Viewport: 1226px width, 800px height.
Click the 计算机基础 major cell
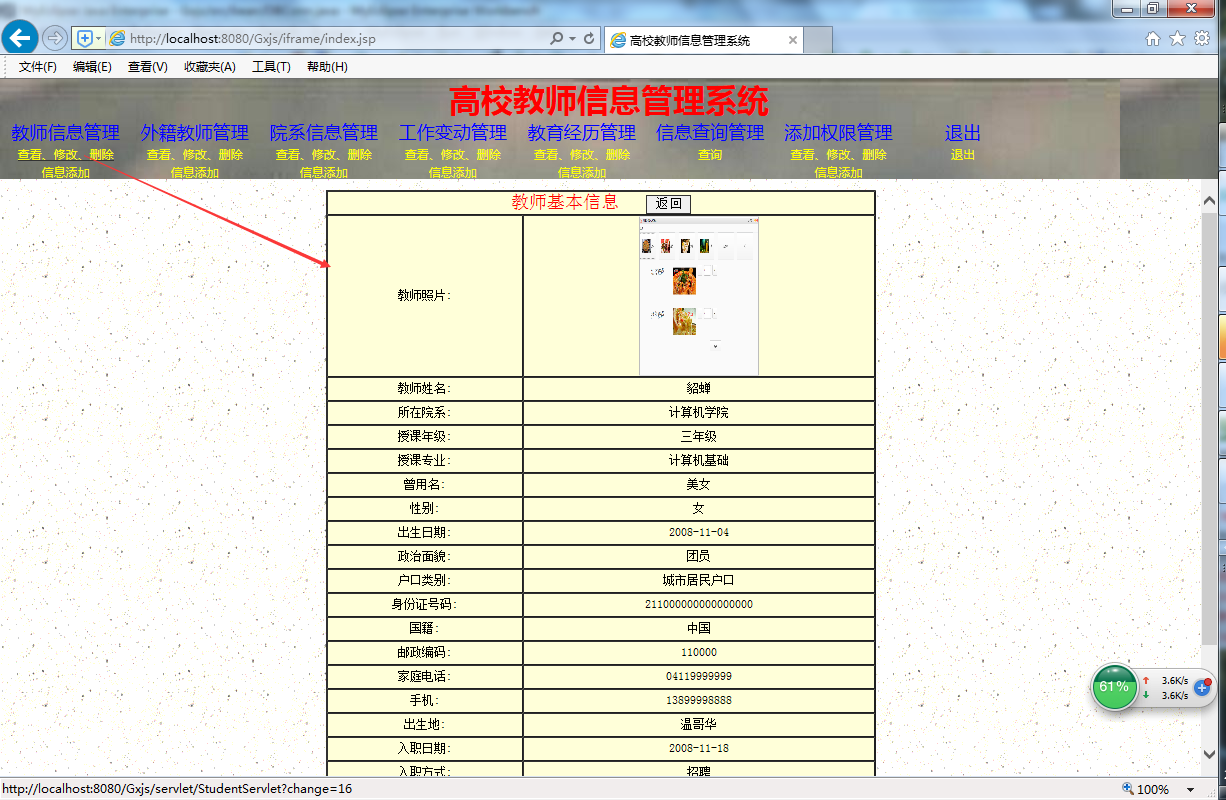(x=699, y=461)
